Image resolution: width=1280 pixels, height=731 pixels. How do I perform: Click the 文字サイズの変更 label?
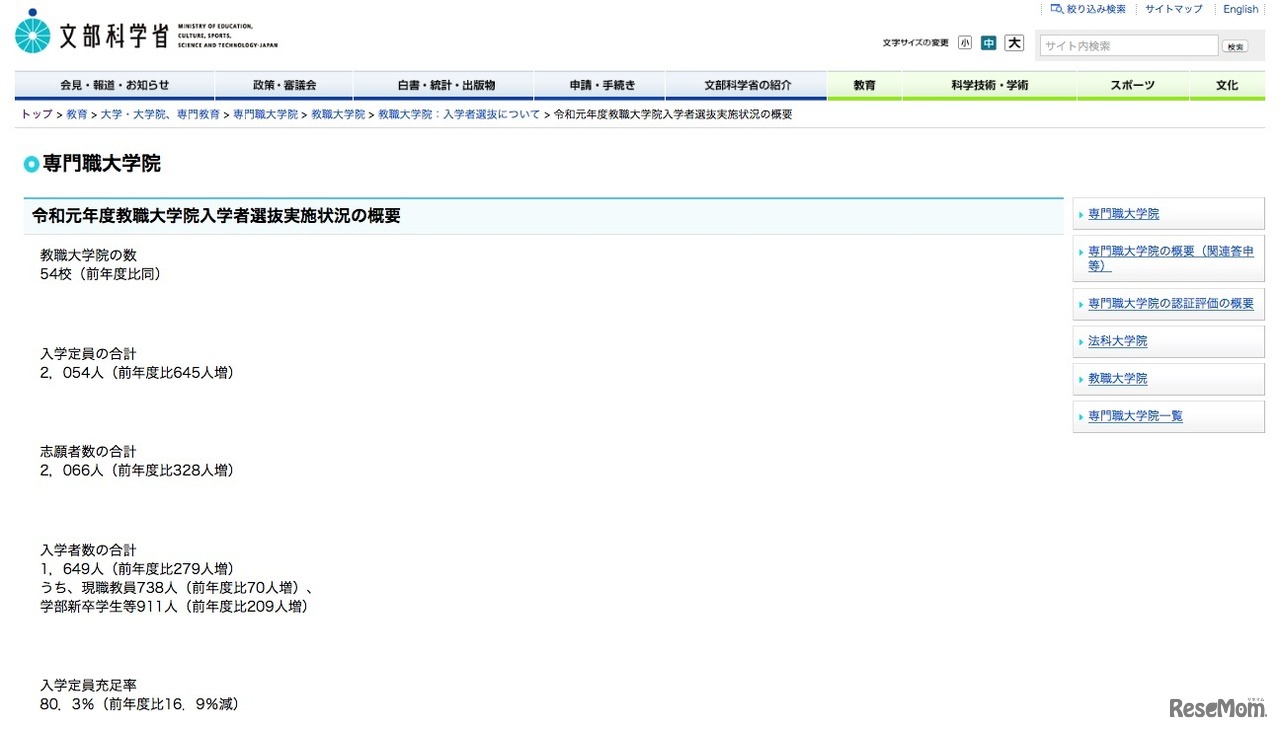click(x=916, y=43)
